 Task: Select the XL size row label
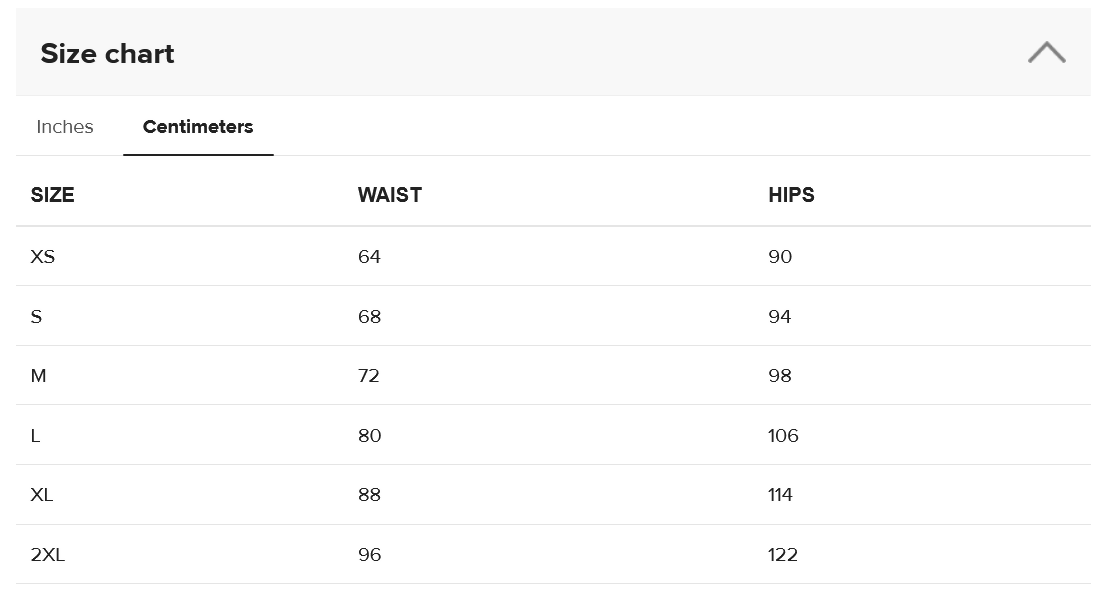[42, 495]
